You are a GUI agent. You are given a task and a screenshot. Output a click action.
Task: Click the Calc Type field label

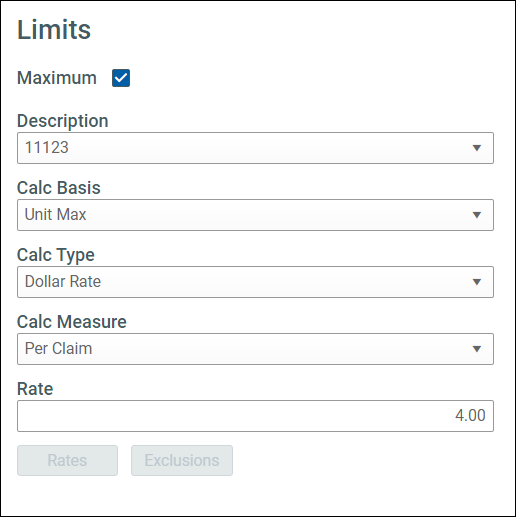click(x=56, y=255)
